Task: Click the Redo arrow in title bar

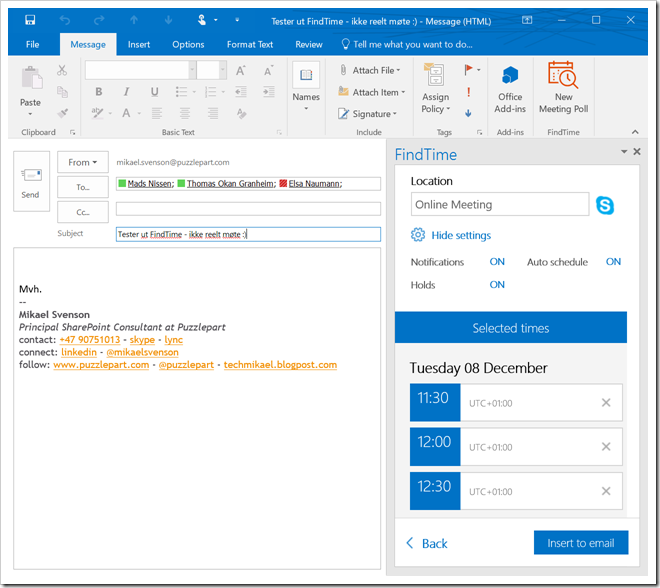Action: (x=99, y=20)
